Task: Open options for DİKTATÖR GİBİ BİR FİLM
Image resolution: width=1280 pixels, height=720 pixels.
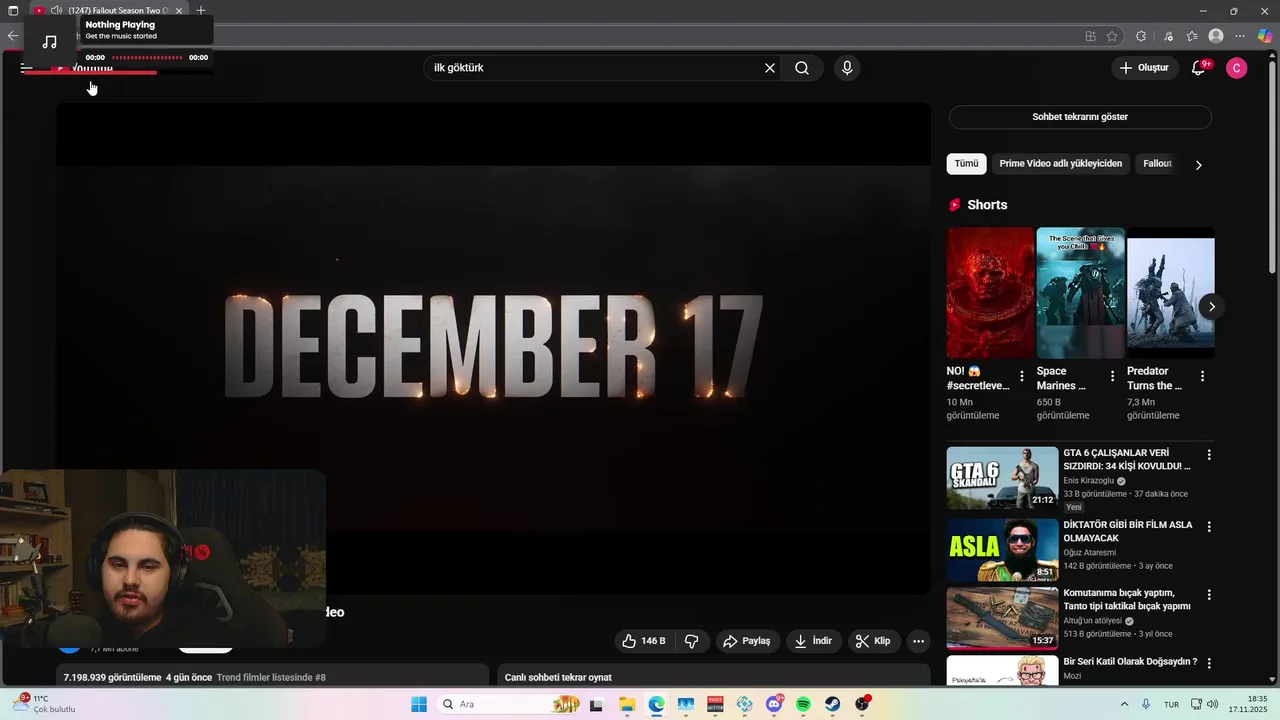Action: pyautogui.click(x=1209, y=527)
